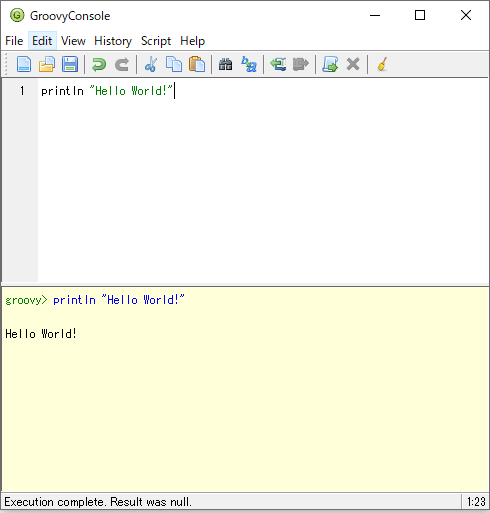This screenshot has width=490, height=513.
Task: Click the Hello World! output line
Action: point(41,334)
